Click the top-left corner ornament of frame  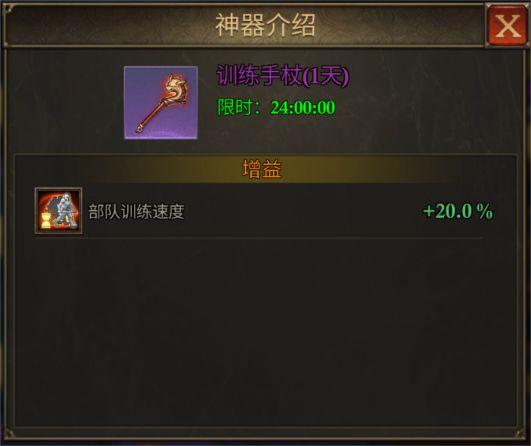pos(7,8)
